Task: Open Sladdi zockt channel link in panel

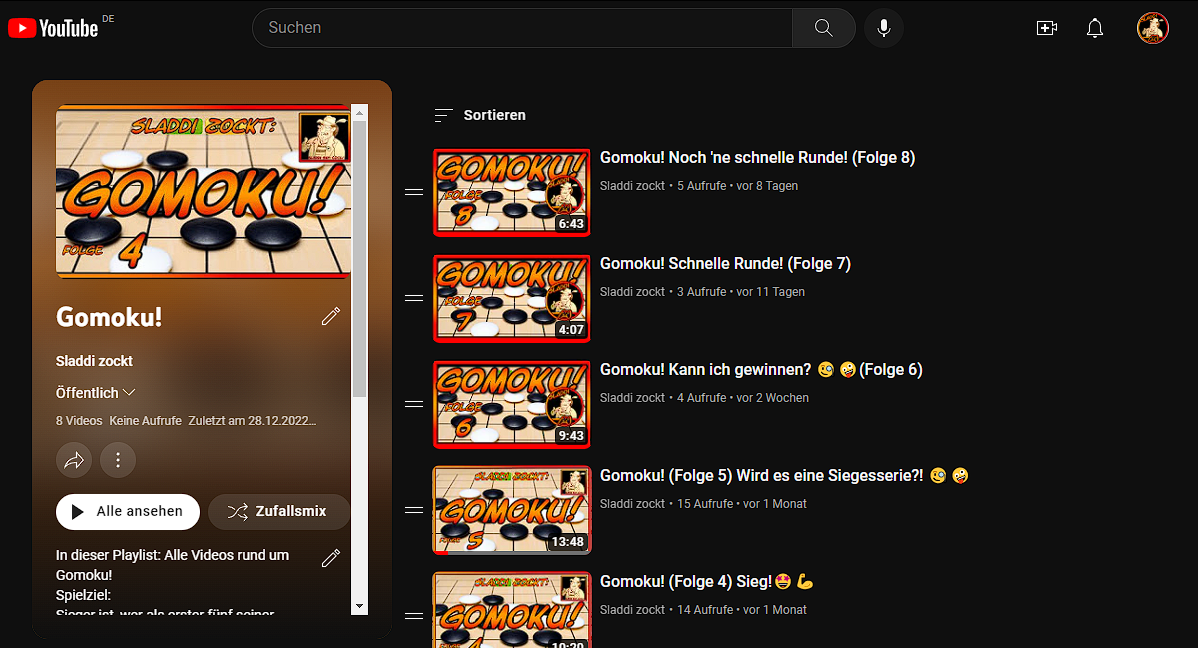Action: click(94, 361)
